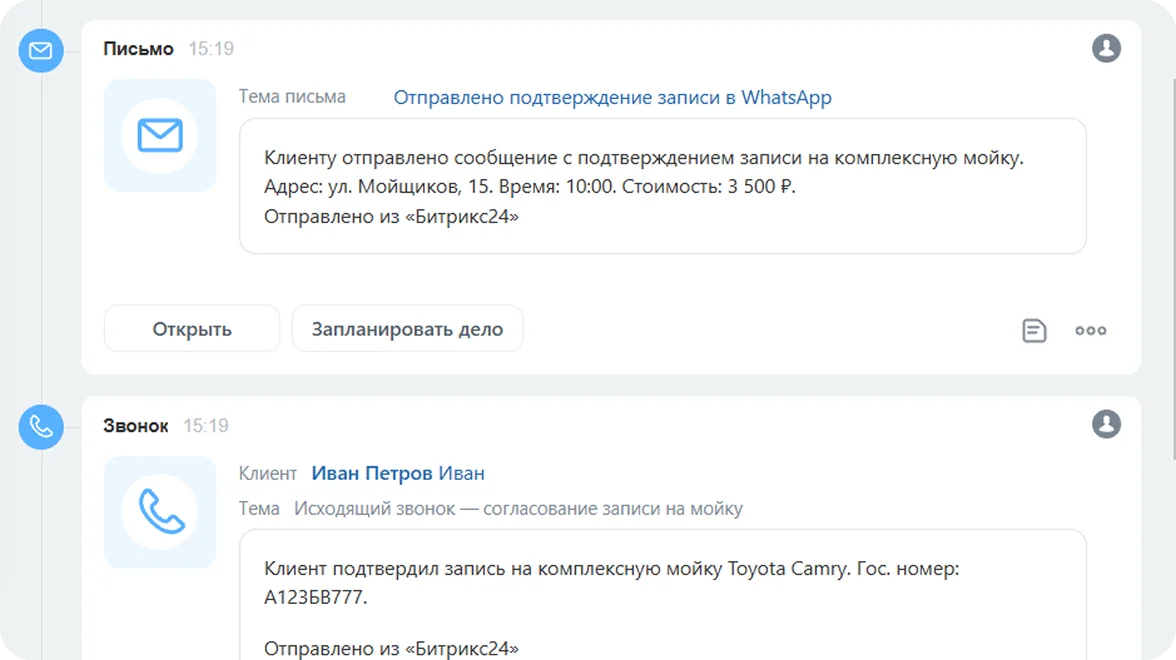Viewport: 1176px width, 660px height.
Task: Click the blue mail timeline icon beside Письмо
Action: (x=40, y=50)
